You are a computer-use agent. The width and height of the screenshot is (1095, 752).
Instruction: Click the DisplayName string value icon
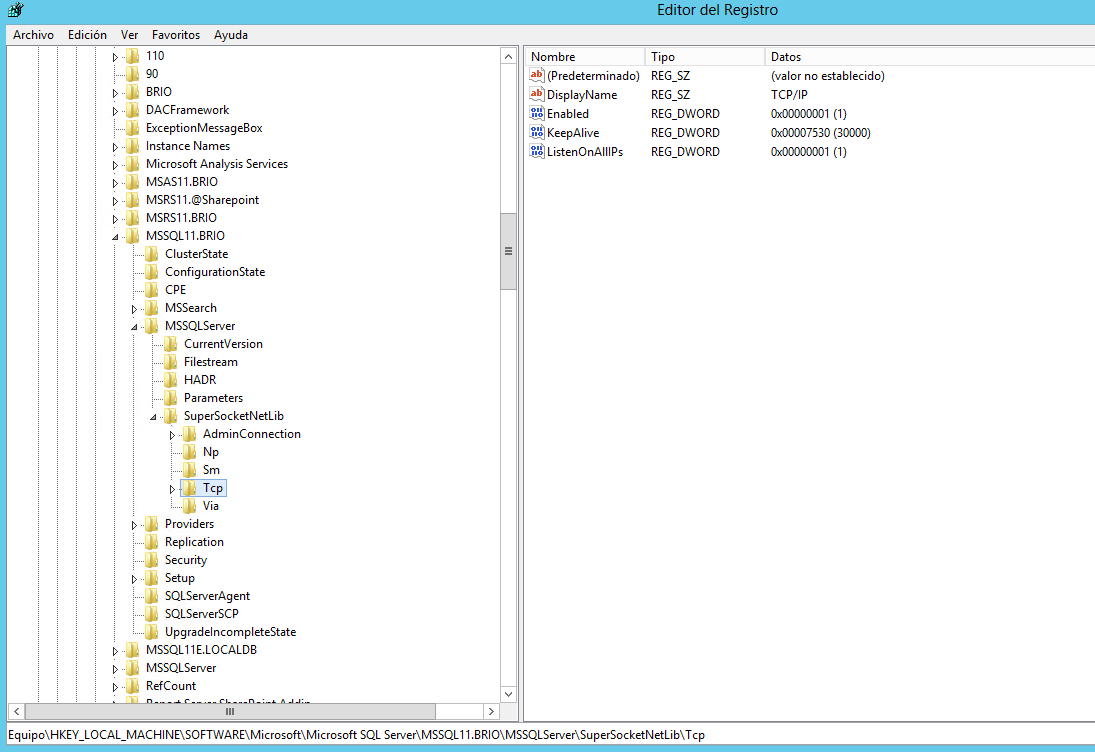(536, 94)
